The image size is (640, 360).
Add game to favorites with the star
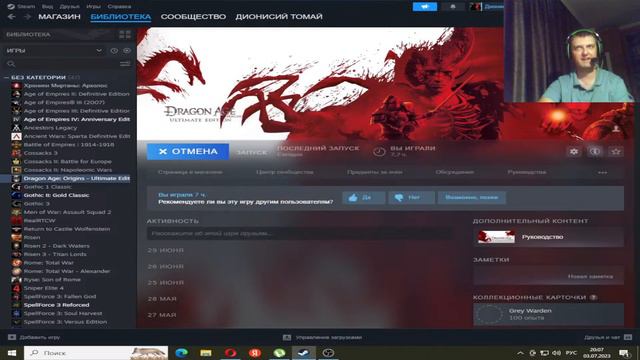pyautogui.click(x=616, y=152)
